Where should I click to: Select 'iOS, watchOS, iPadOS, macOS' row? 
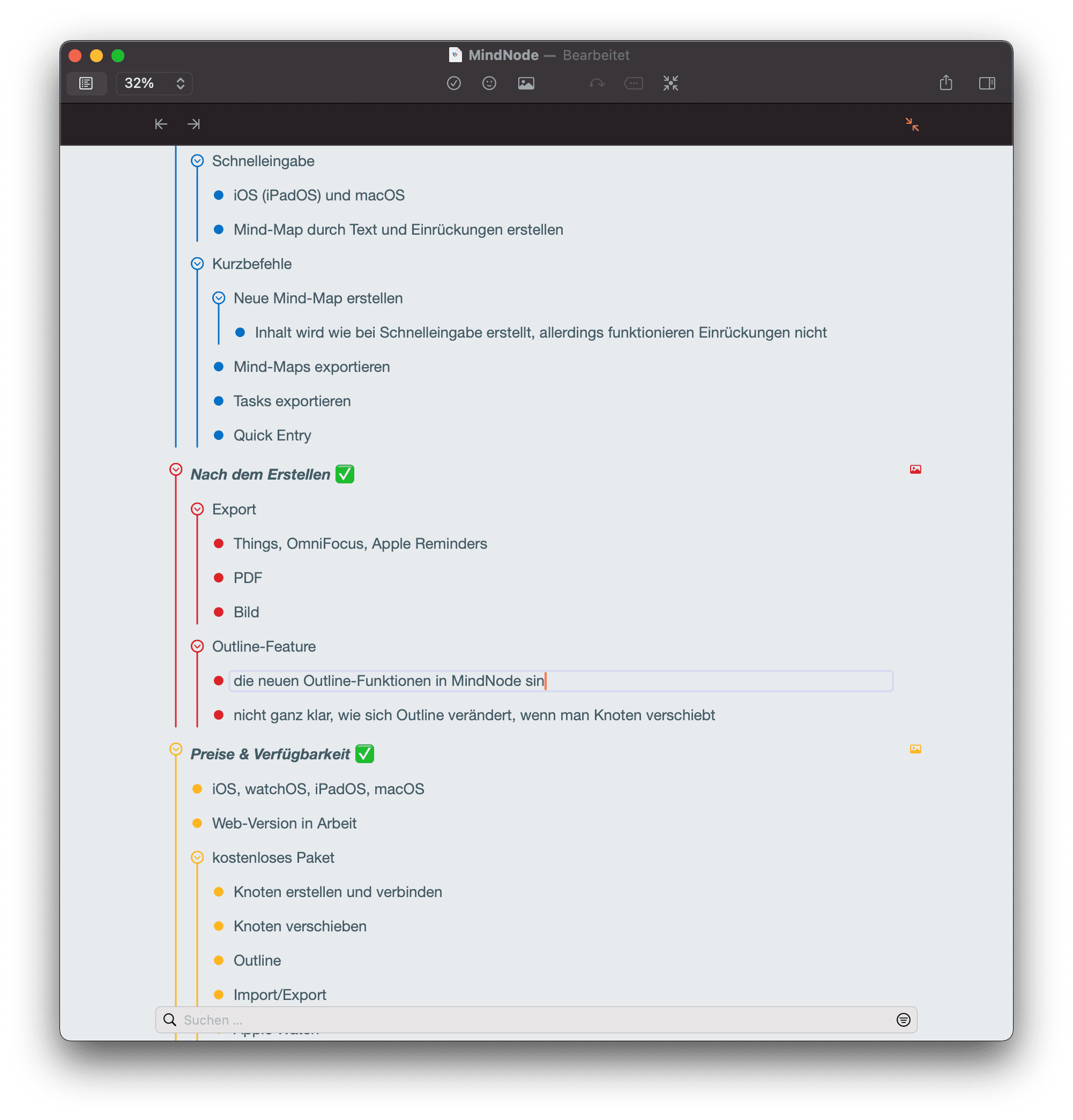coord(318,789)
